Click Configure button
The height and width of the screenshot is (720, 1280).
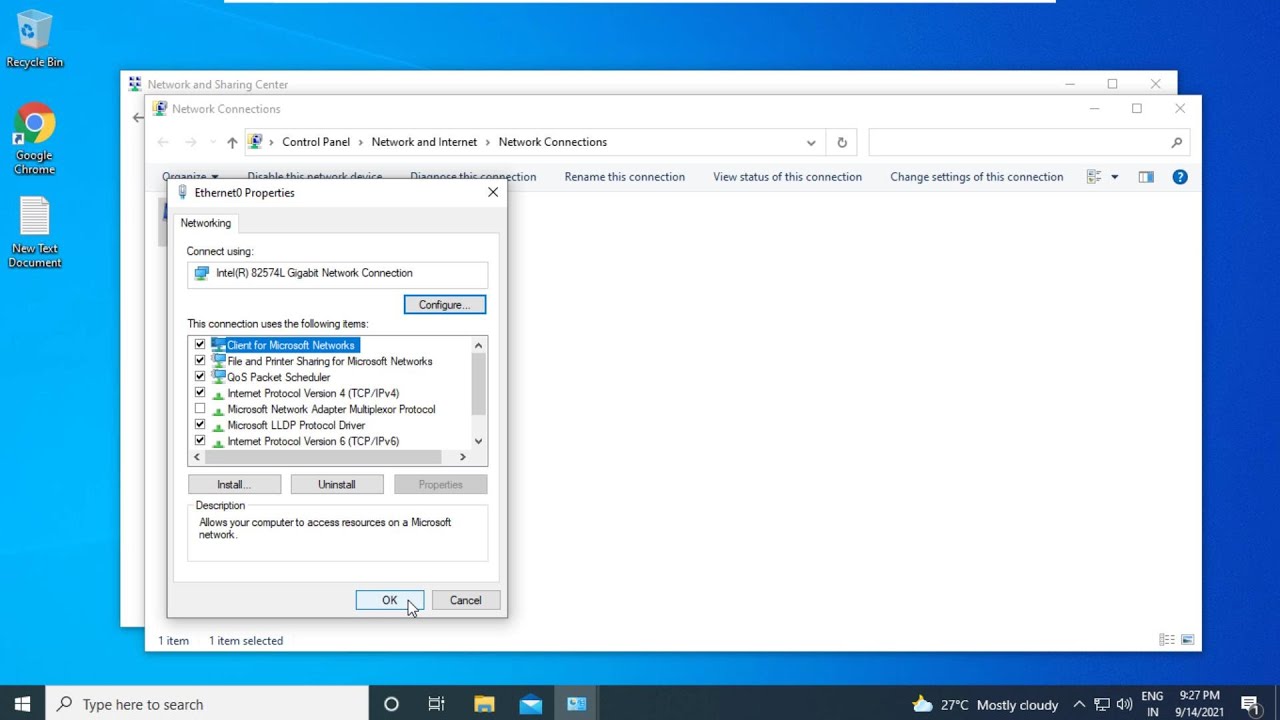[445, 305]
